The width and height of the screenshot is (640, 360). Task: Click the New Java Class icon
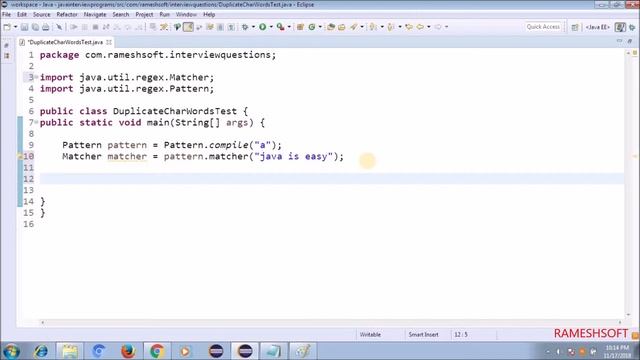point(312,27)
